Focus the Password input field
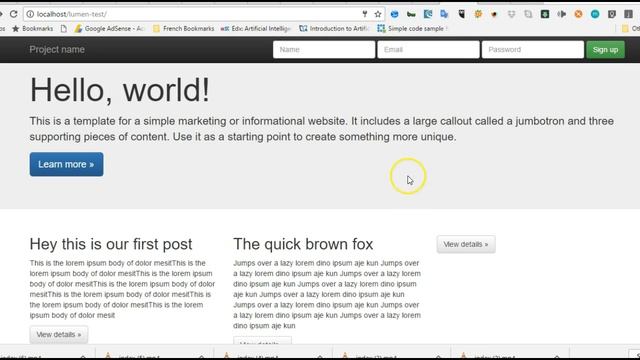Viewport: 640px width, 360px height. 533,49
